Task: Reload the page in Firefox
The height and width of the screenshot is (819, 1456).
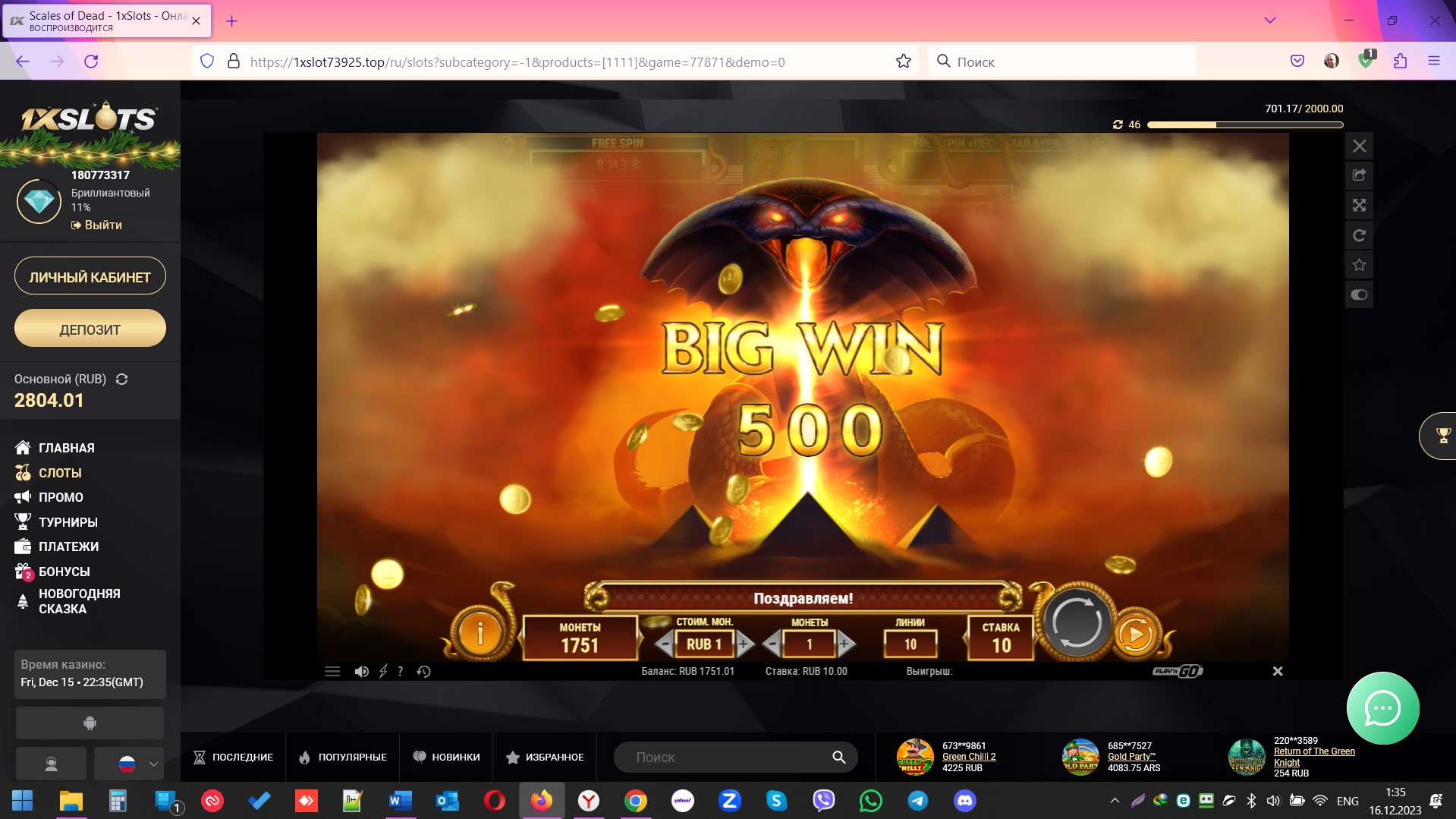Action: coord(91,61)
